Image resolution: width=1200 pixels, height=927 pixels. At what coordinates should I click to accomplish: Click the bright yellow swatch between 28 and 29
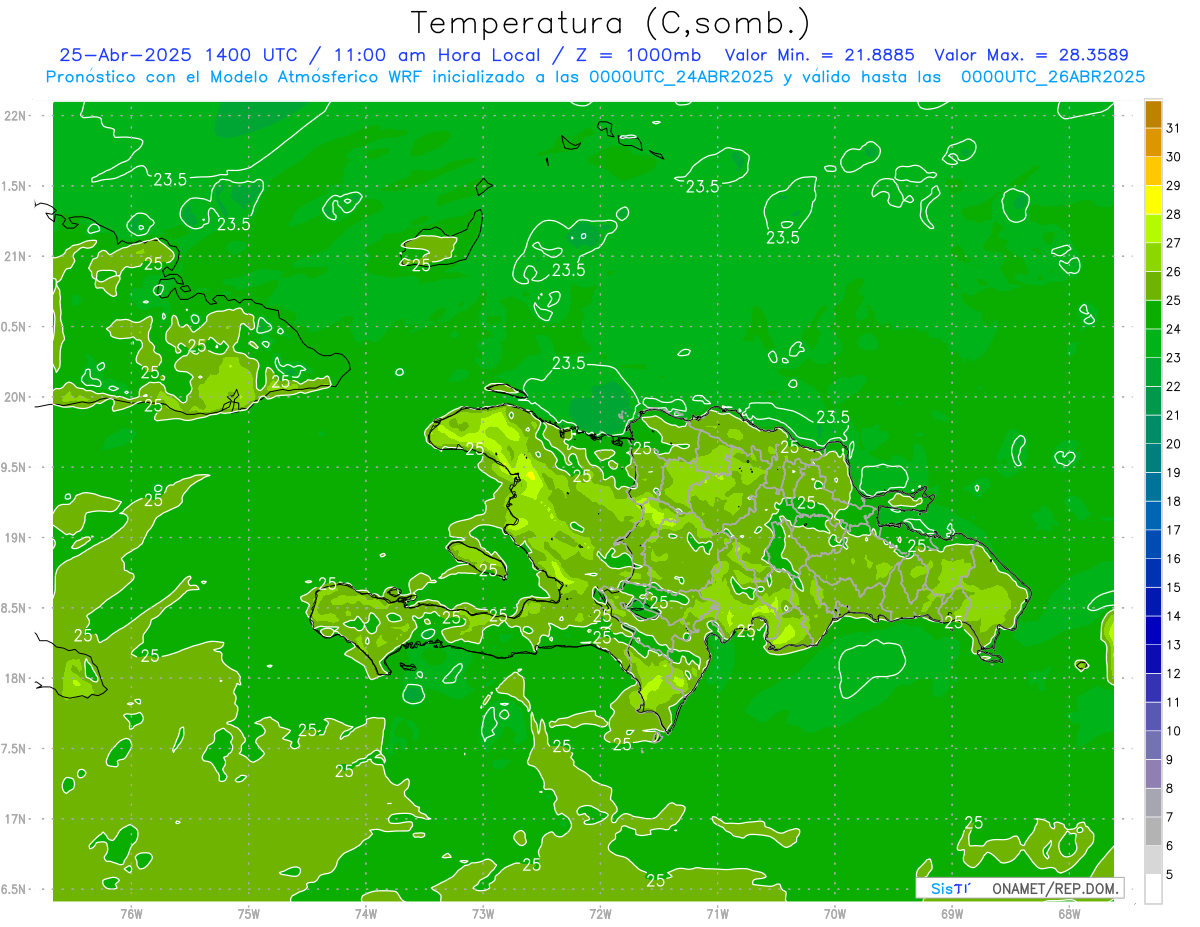1153,200
